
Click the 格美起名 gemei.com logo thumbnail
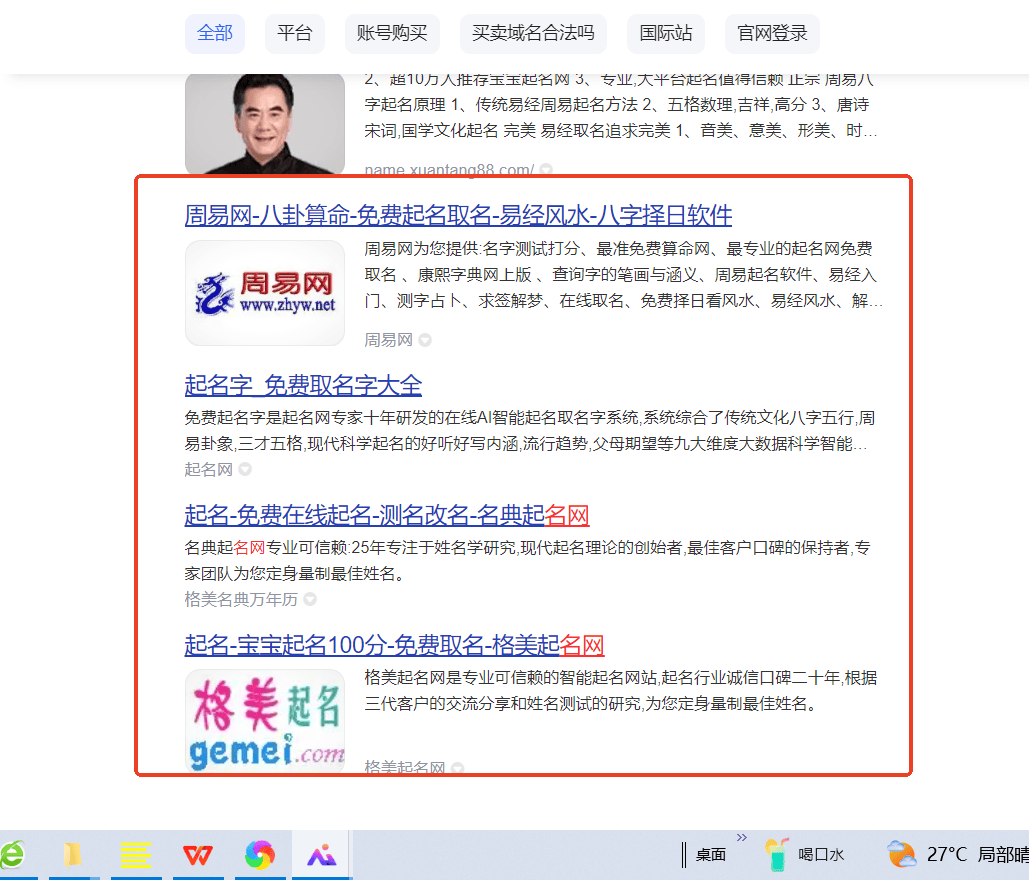pos(265,721)
